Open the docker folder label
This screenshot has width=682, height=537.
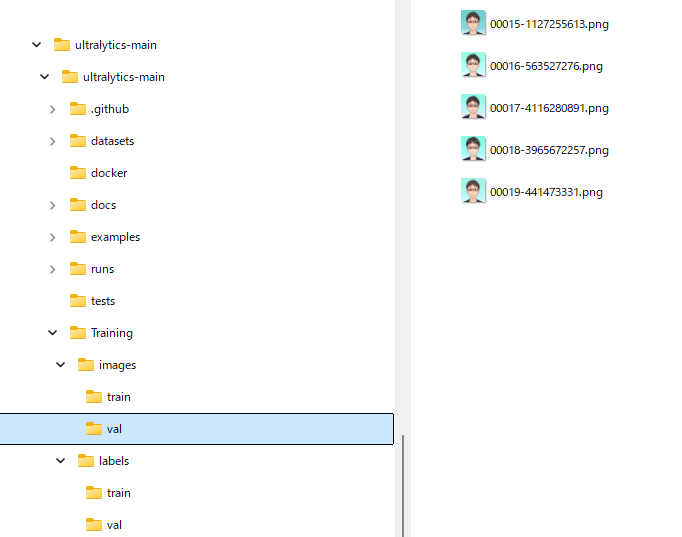109,173
